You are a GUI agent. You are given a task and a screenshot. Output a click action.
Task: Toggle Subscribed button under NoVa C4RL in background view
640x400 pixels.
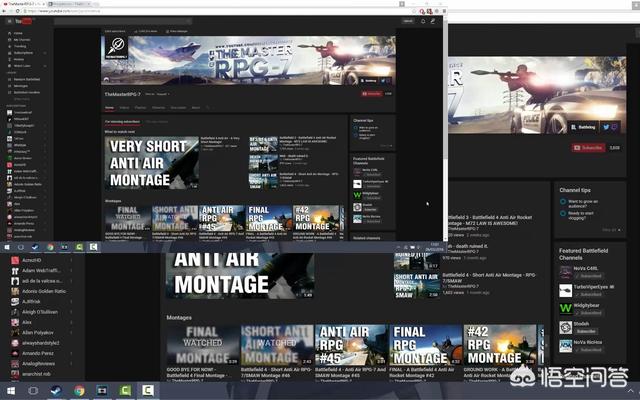tap(588, 276)
